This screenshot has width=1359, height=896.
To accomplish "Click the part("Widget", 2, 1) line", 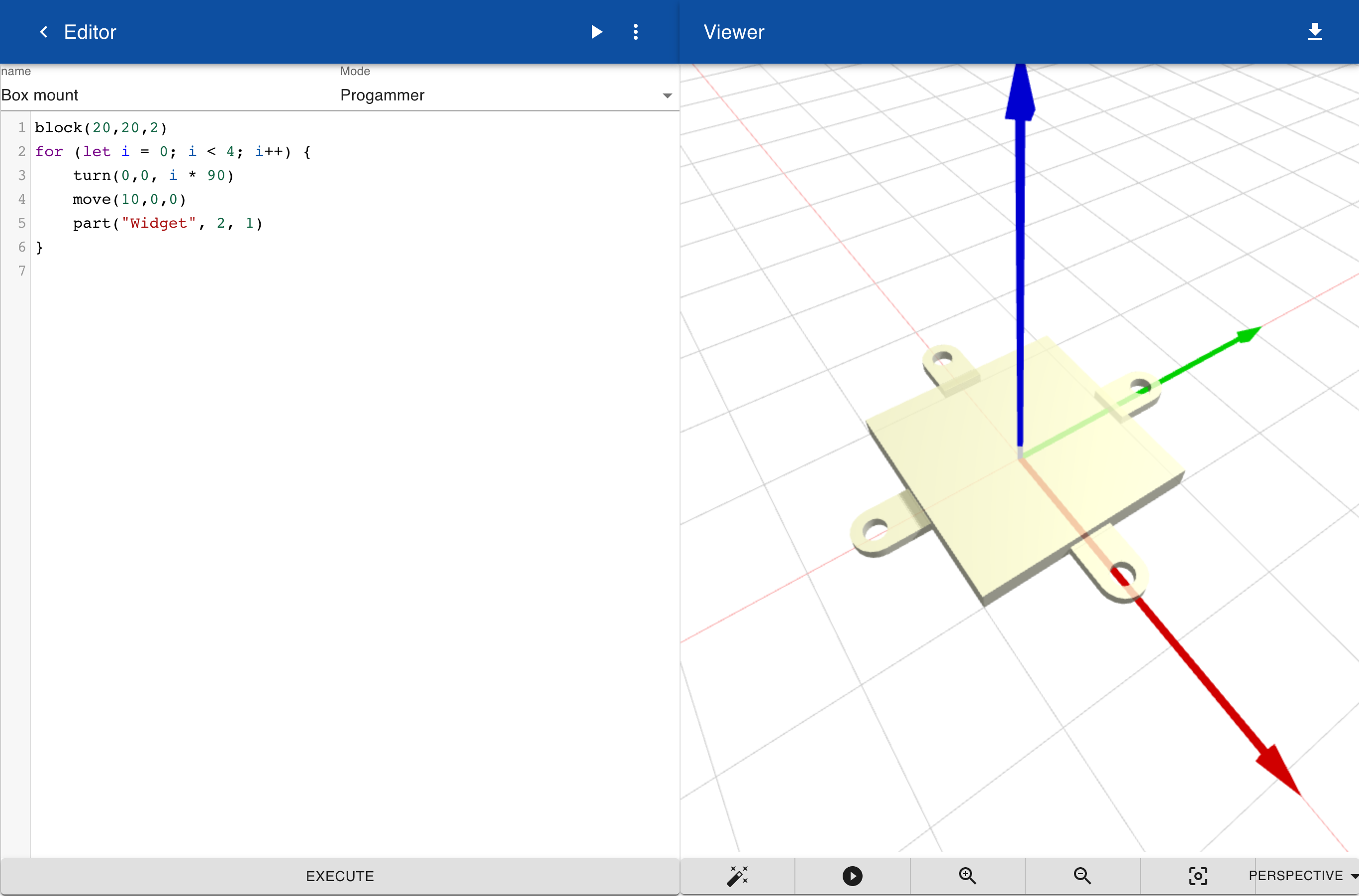I will (168, 223).
